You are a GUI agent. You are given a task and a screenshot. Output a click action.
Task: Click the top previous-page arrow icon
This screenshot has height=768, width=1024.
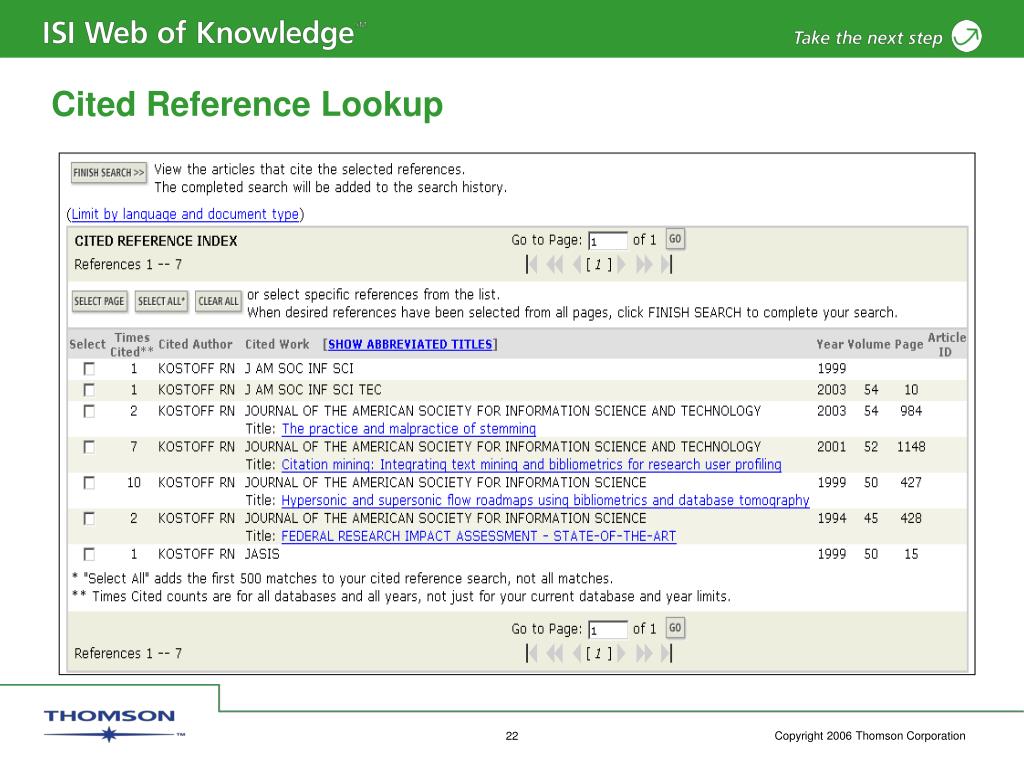click(577, 264)
